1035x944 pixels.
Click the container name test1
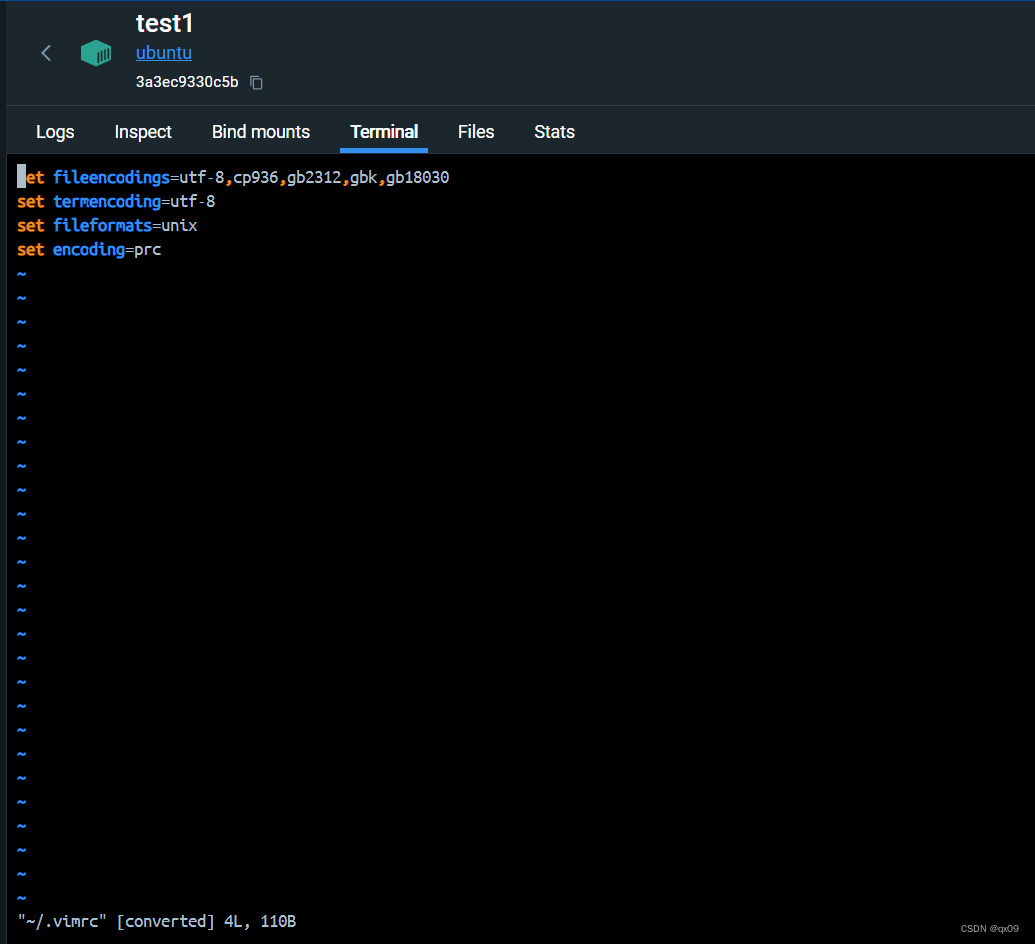tap(164, 23)
